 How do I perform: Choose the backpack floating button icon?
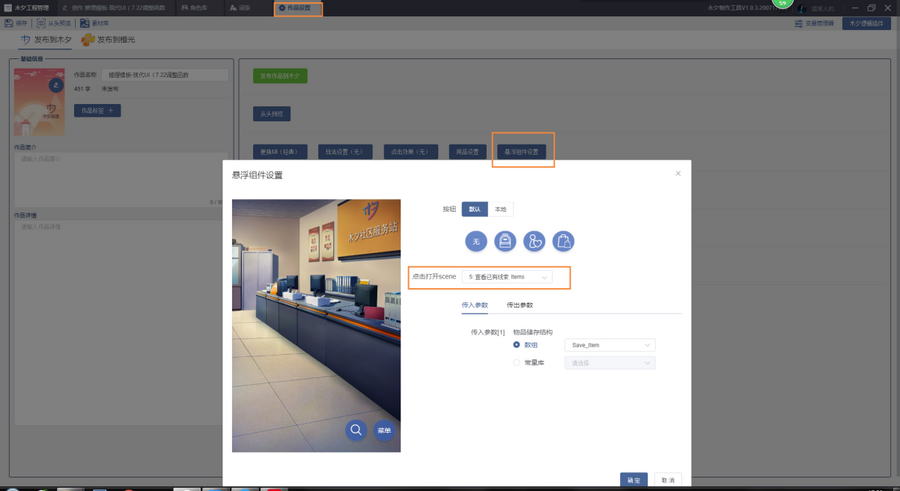click(505, 241)
